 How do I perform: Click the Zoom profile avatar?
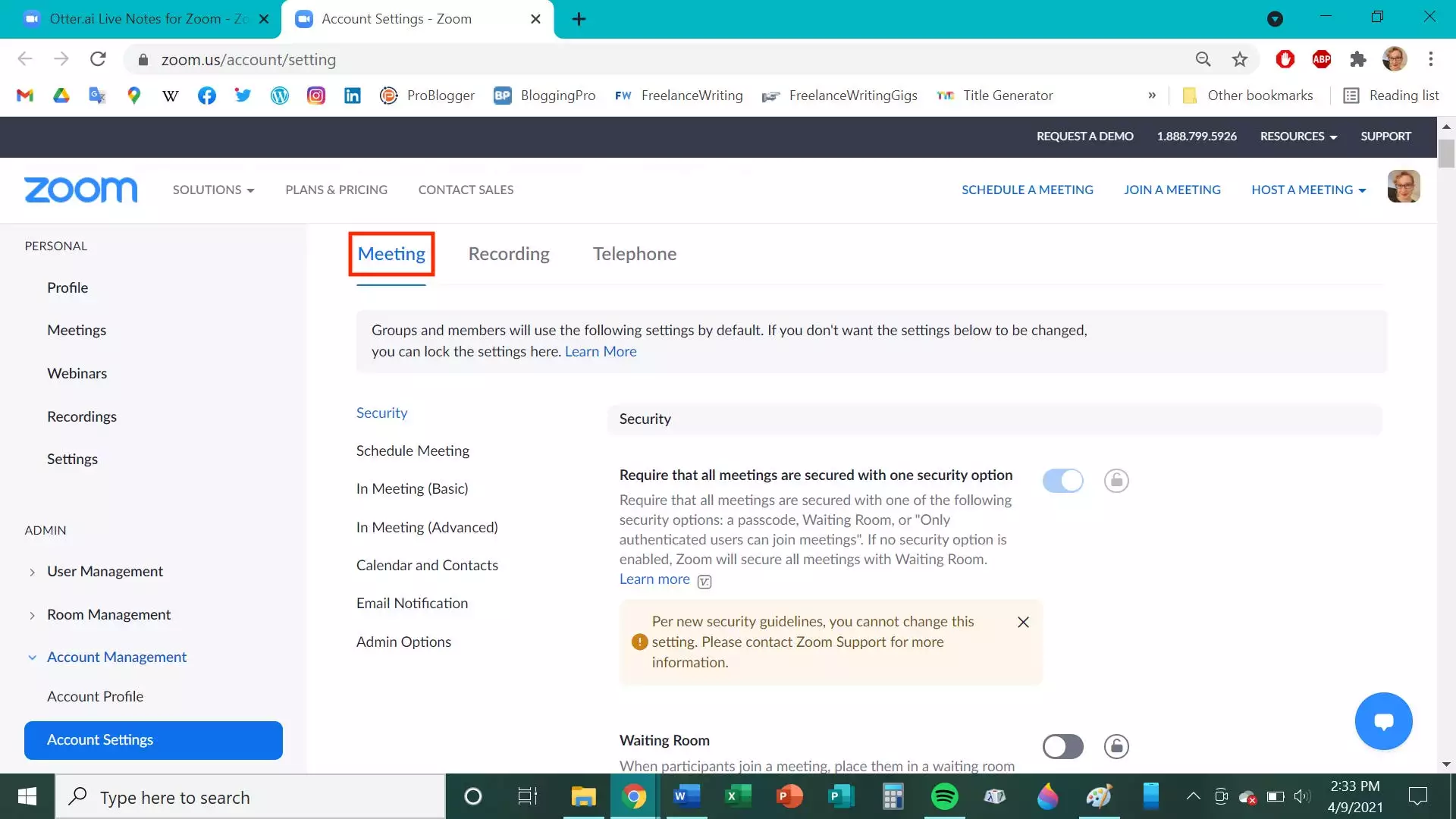1404,187
